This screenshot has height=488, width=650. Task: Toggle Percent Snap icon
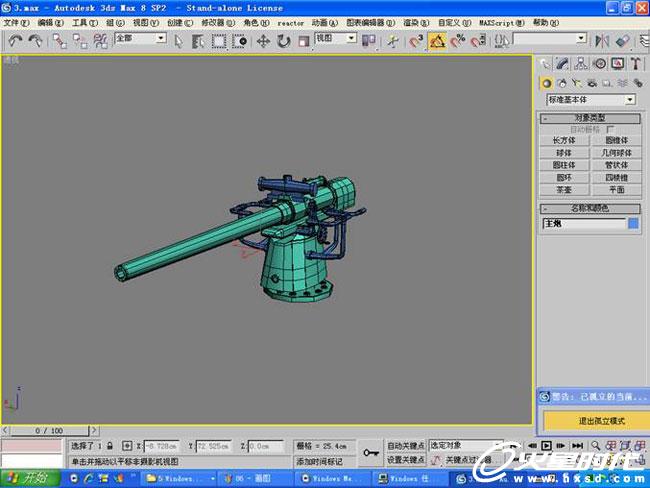point(458,41)
